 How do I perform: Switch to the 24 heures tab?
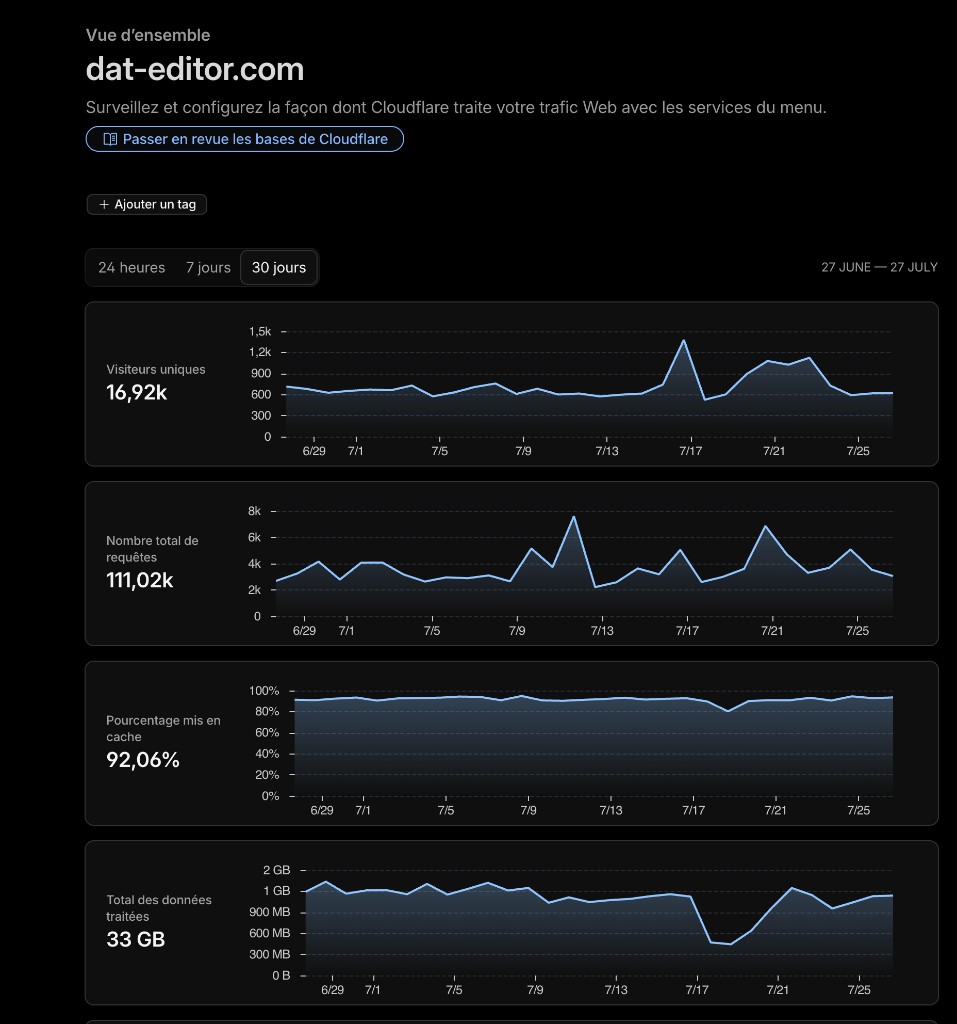(x=131, y=268)
